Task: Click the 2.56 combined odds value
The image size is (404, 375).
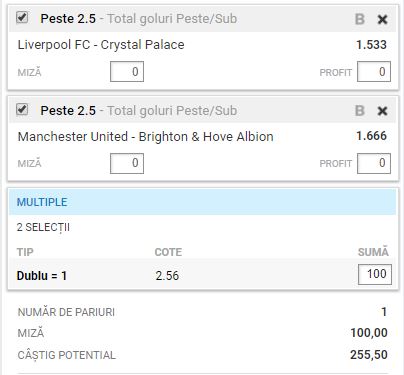Action: (x=167, y=276)
